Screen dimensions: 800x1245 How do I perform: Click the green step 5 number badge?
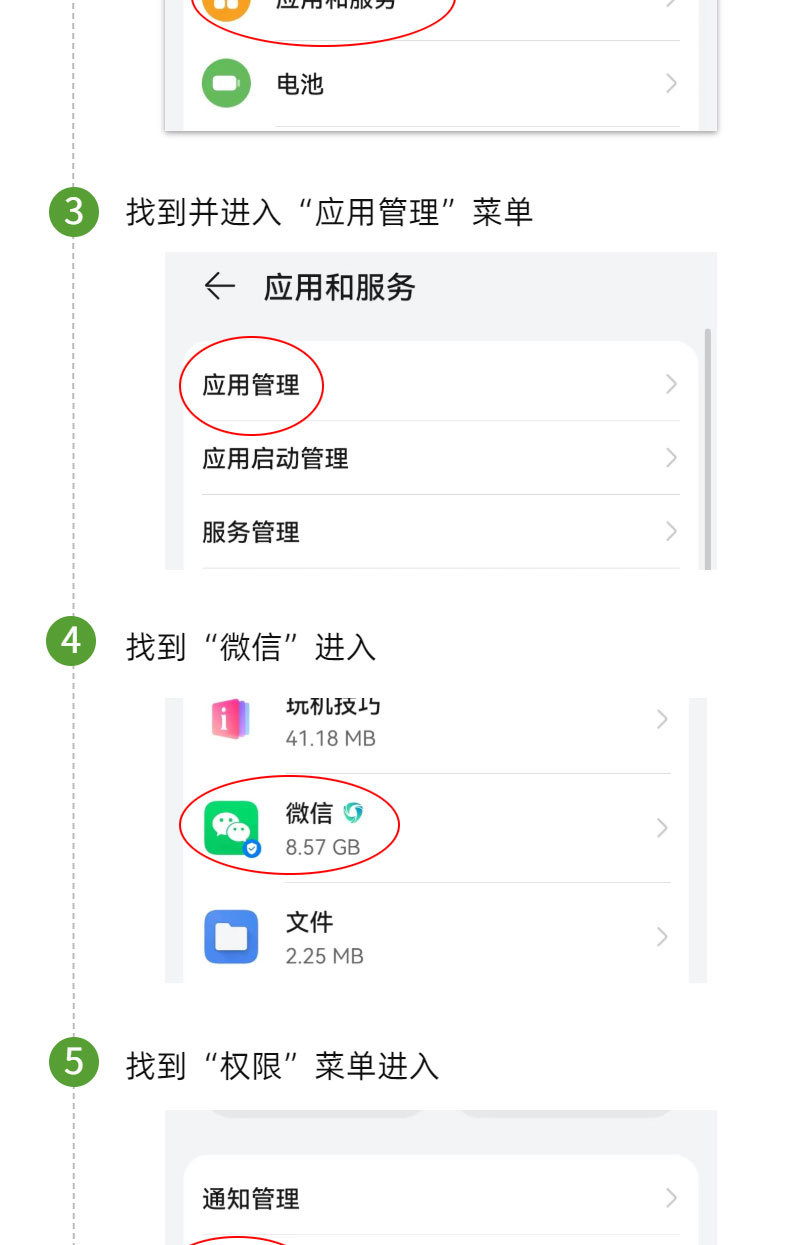point(74,1061)
